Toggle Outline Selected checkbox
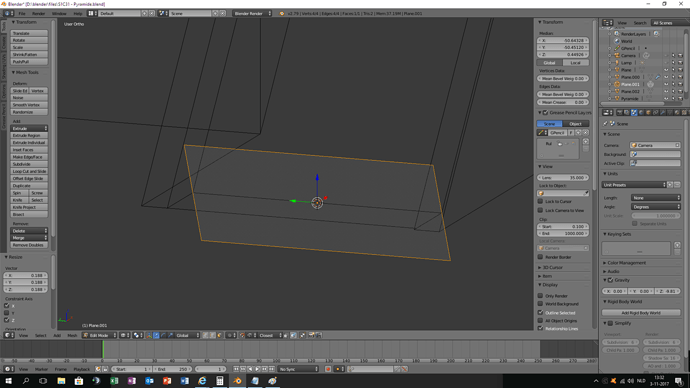 pos(540,312)
